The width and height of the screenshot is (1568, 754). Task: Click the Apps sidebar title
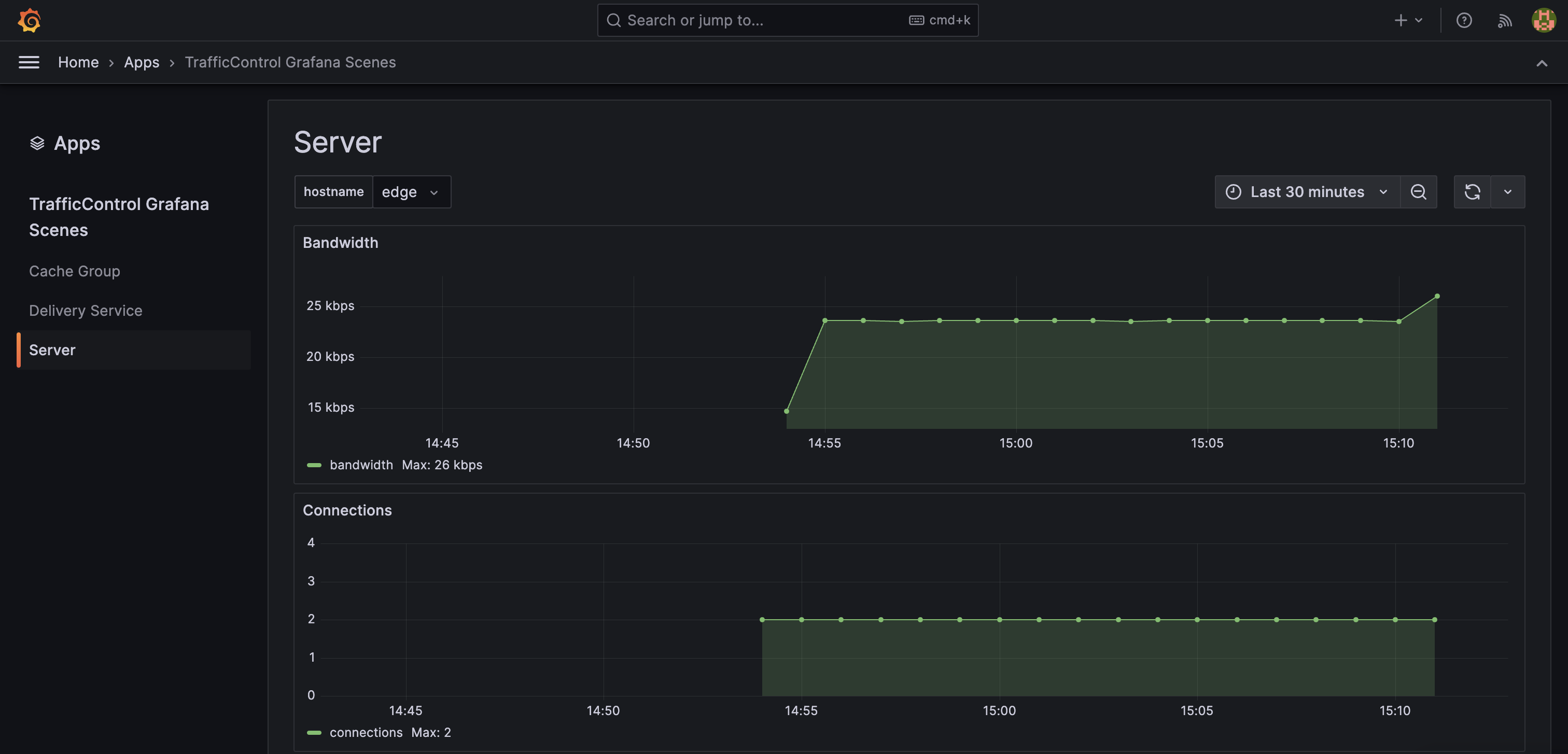point(77,143)
